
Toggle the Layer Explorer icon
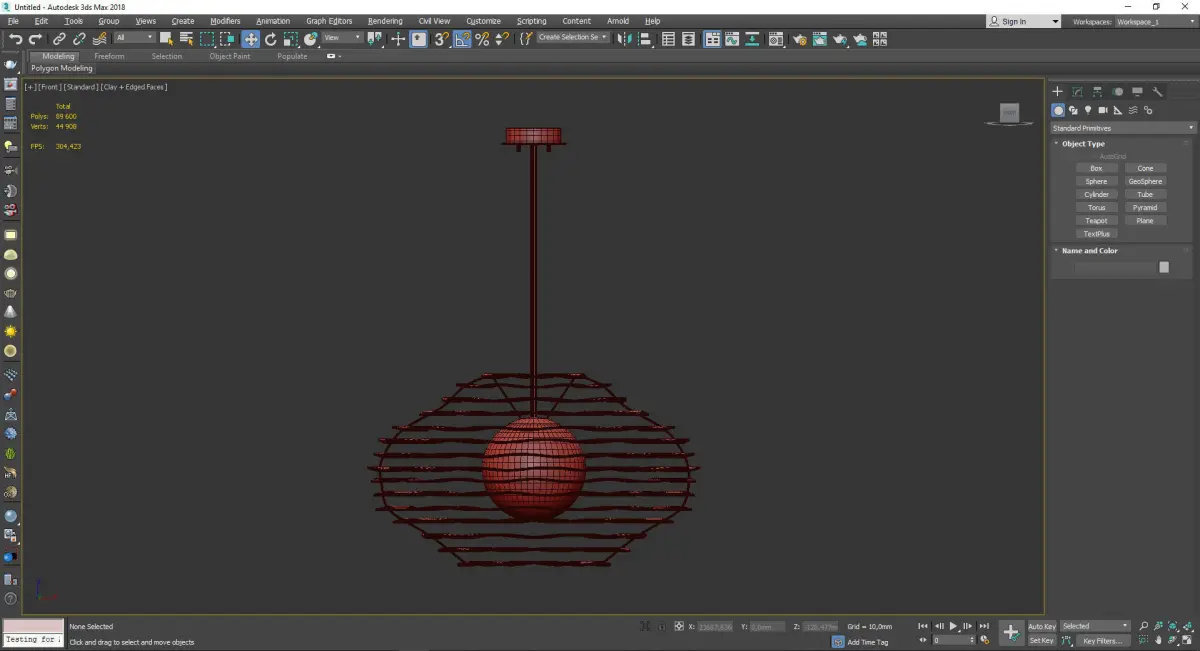tap(688, 39)
